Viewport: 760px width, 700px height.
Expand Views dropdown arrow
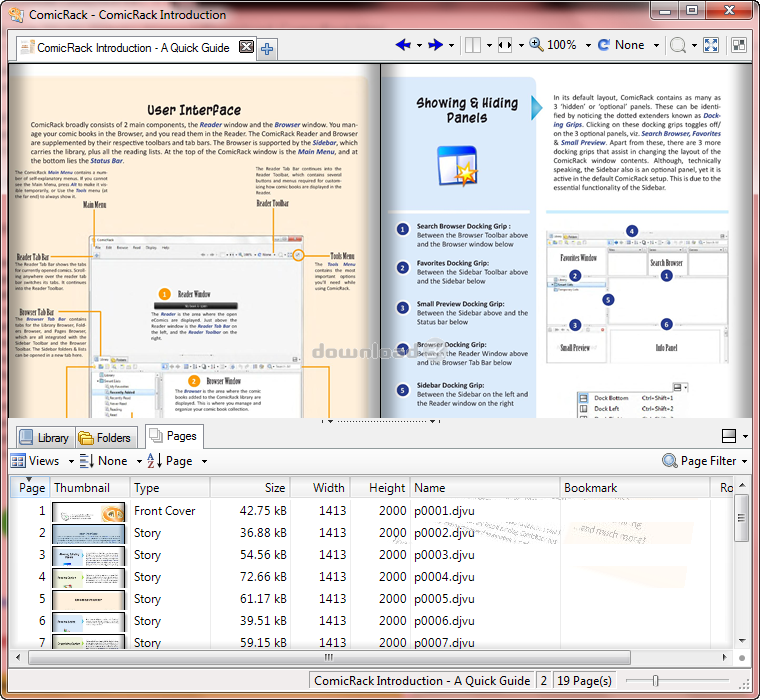point(71,461)
